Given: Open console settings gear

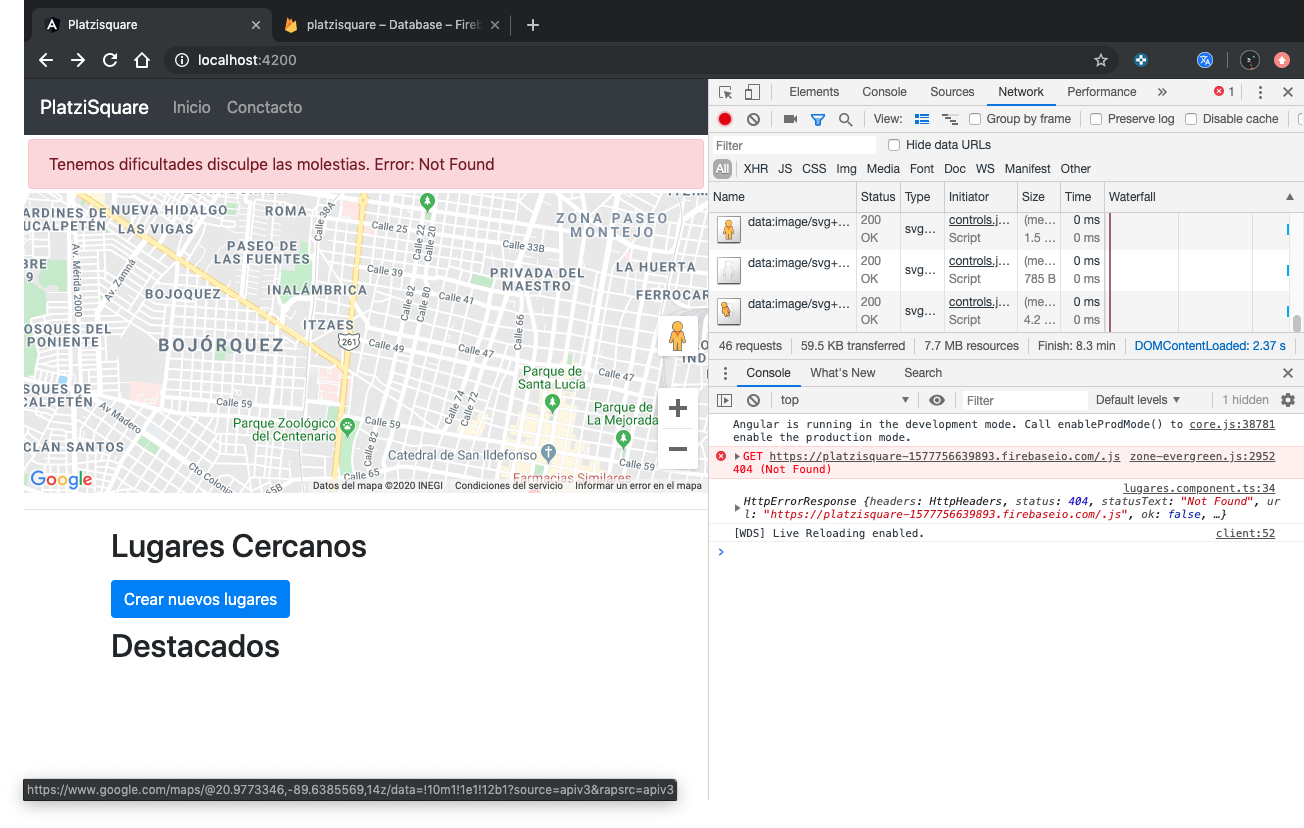Looking at the screenshot, I should [1288, 400].
